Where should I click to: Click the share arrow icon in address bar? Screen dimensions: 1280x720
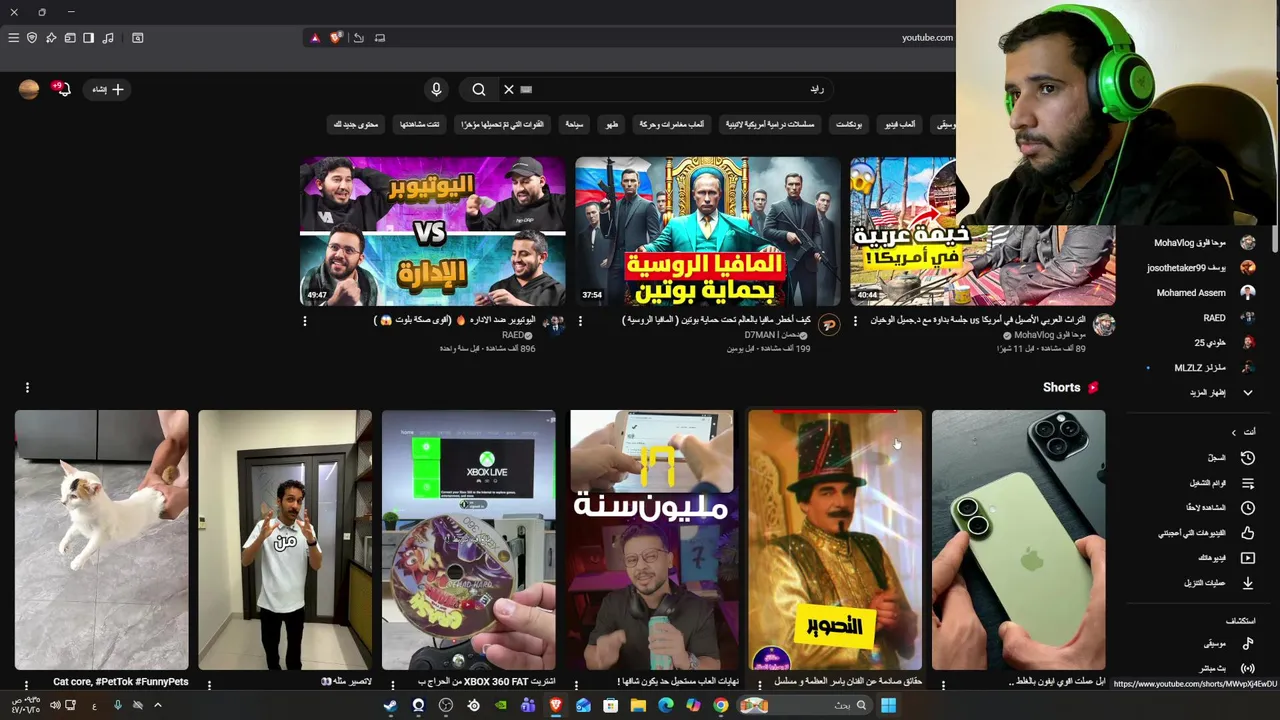tap(358, 38)
